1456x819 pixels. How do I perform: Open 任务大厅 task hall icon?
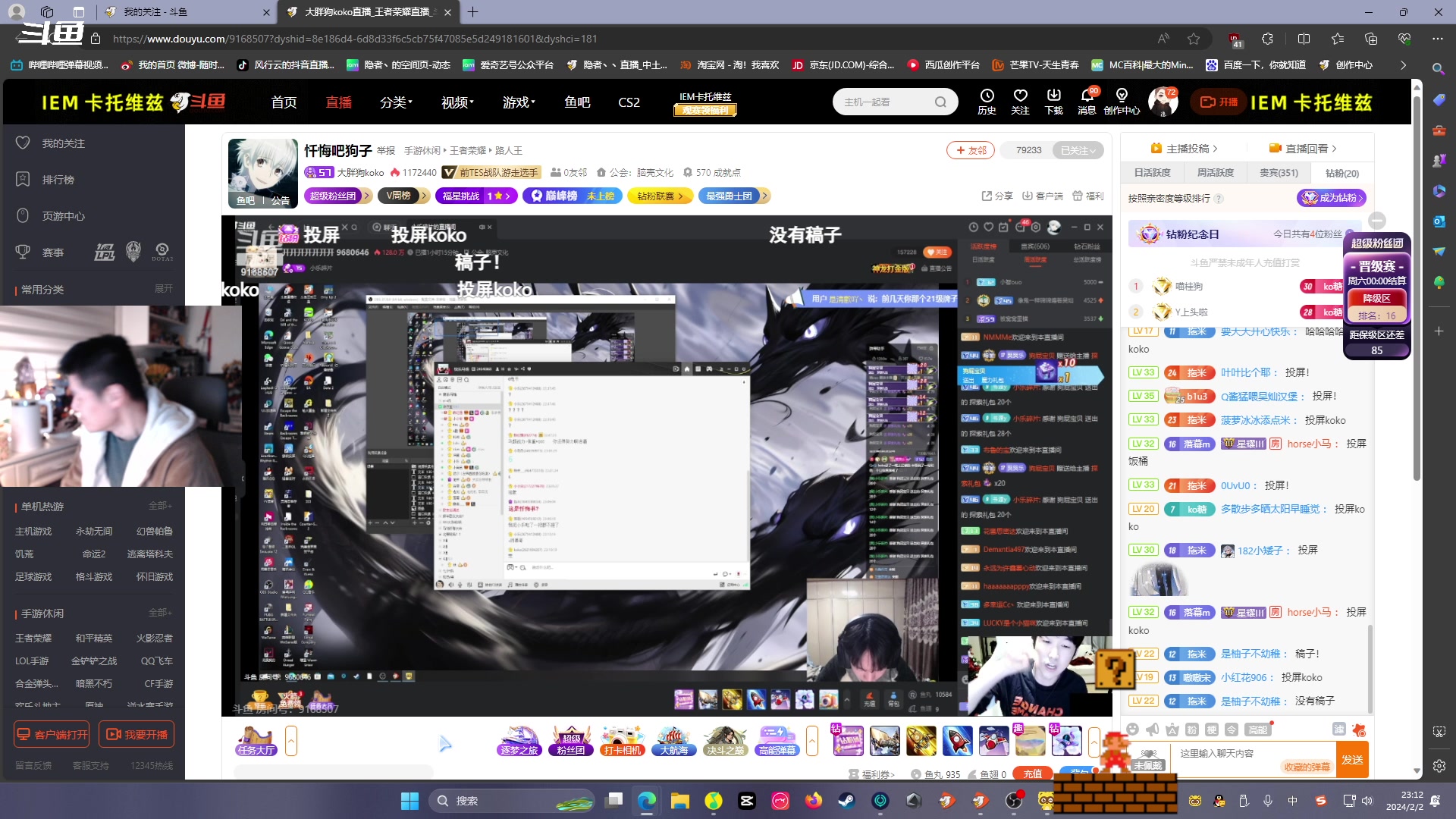256,740
